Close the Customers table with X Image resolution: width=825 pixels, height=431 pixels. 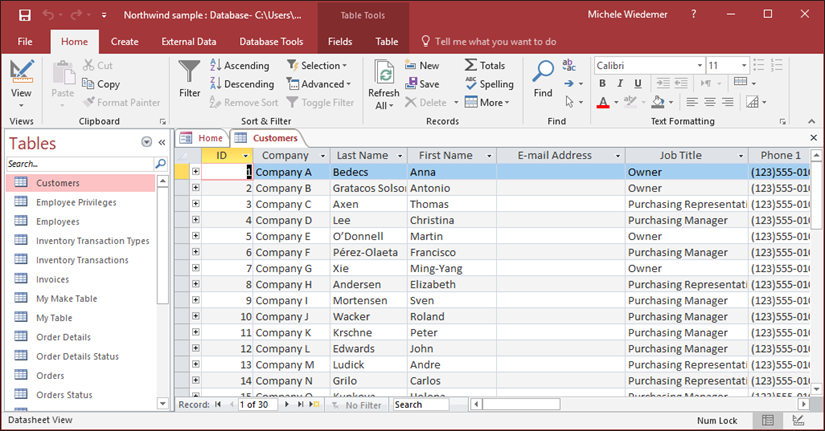813,138
